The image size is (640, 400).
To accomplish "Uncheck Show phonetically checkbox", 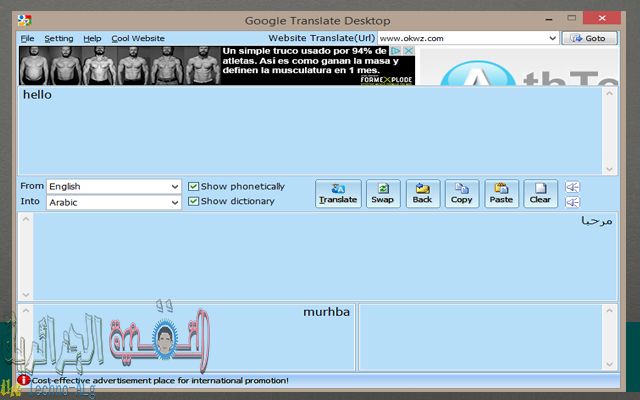I will click(x=194, y=186).
